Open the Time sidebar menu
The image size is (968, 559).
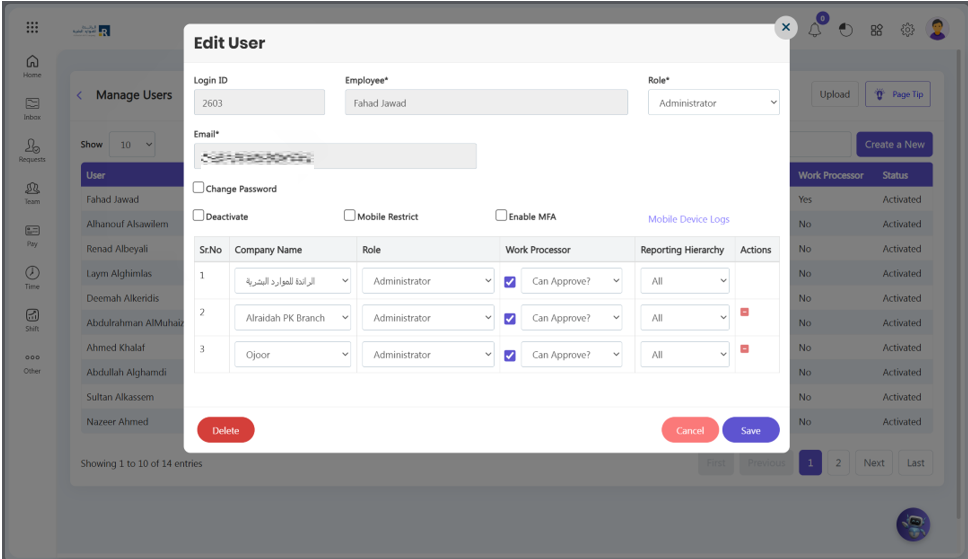click(32, 276)
